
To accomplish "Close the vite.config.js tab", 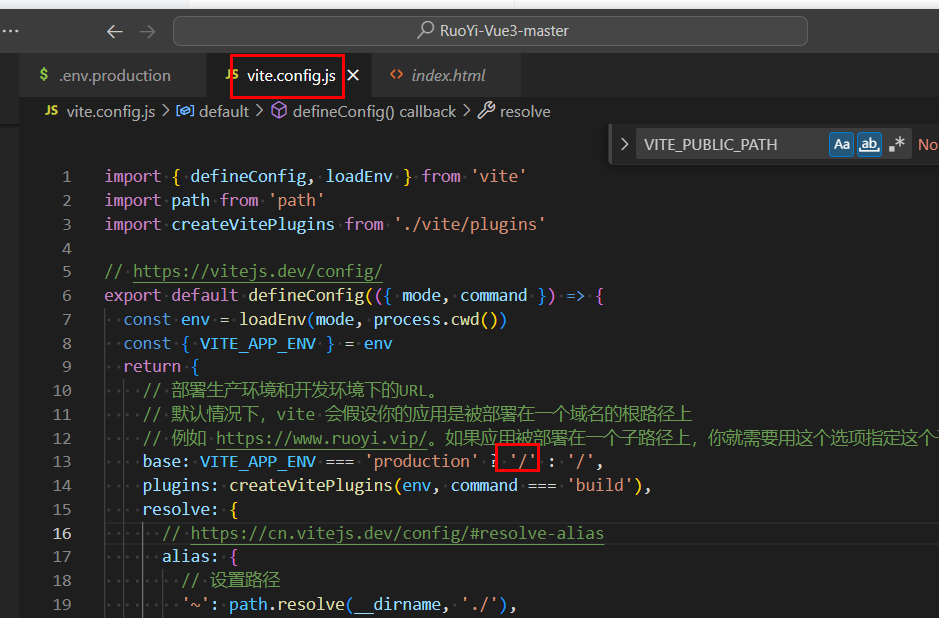I will (x=352, y=74).
